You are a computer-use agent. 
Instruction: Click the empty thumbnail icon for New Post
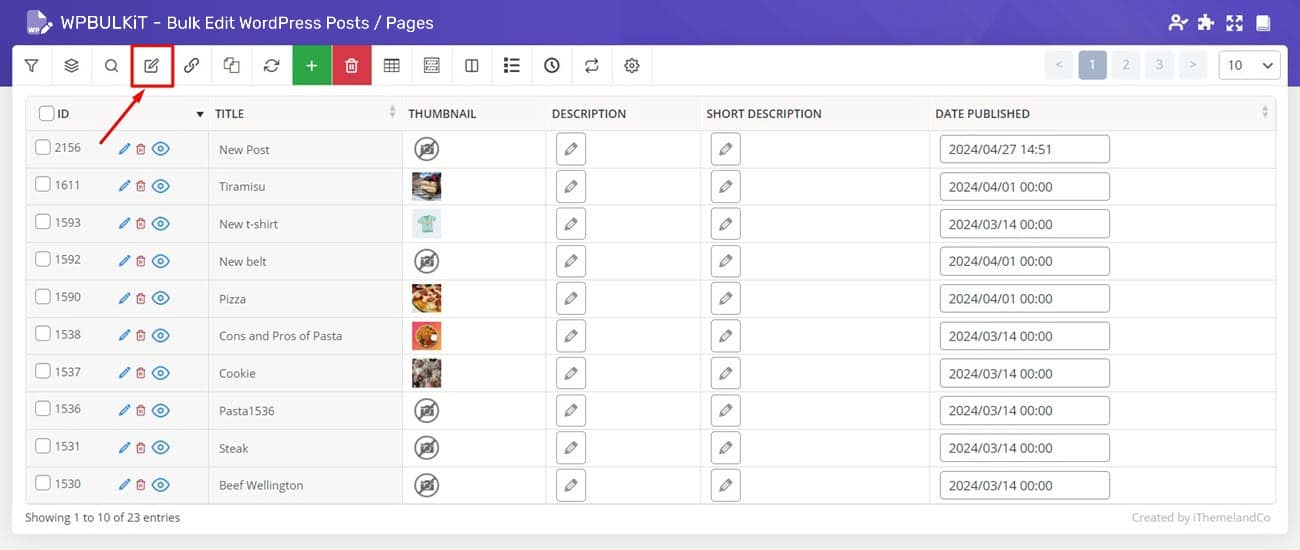tap(427, 149)
